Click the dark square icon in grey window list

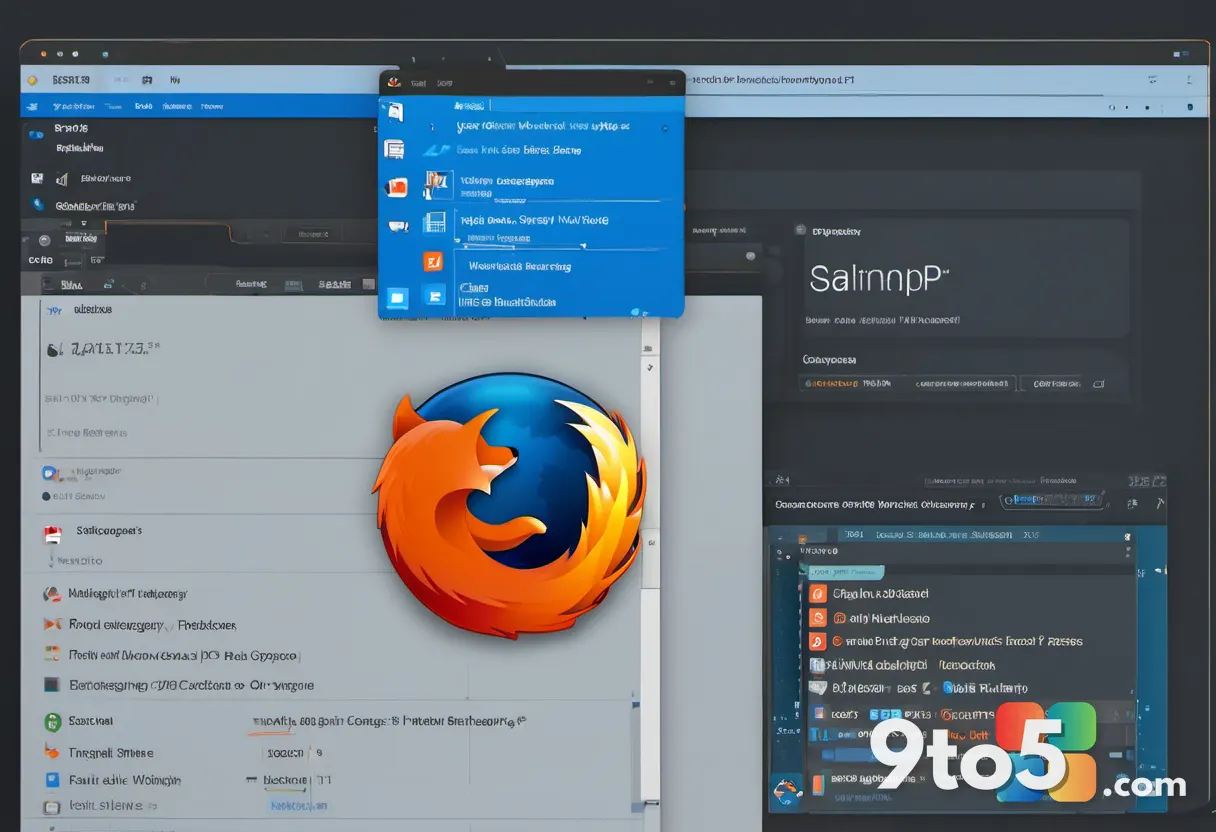pyautogui.click(x=51, y=685)
